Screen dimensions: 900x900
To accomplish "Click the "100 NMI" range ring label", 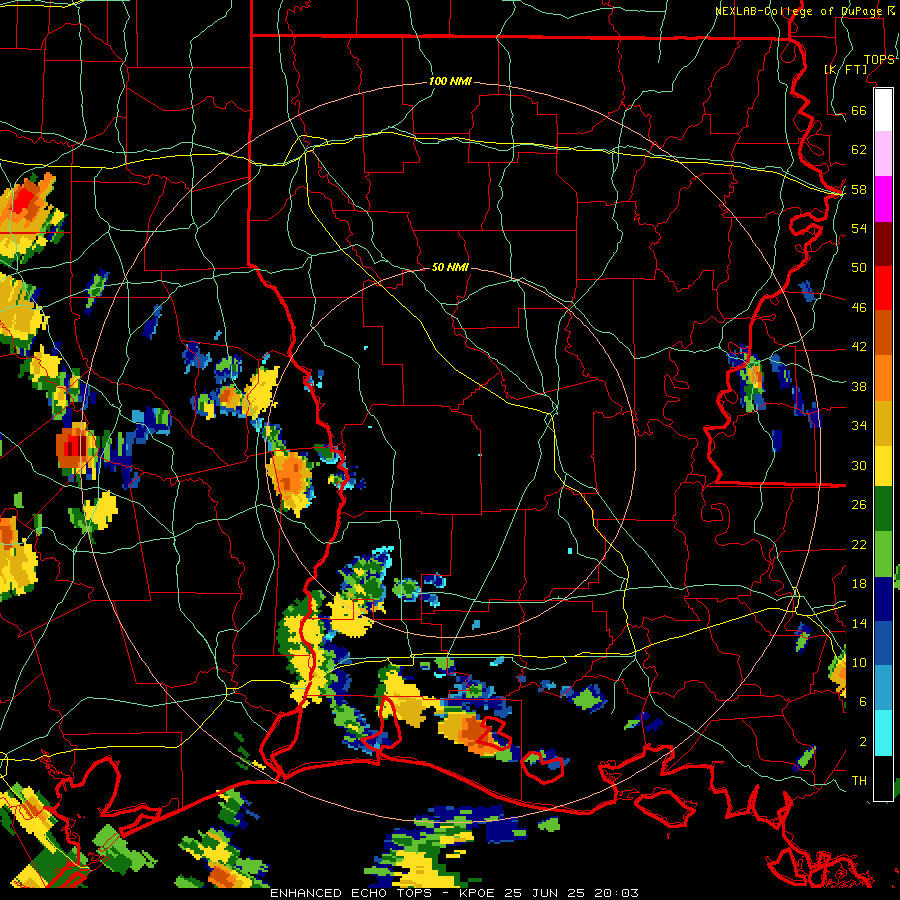I will coord(450,82).
